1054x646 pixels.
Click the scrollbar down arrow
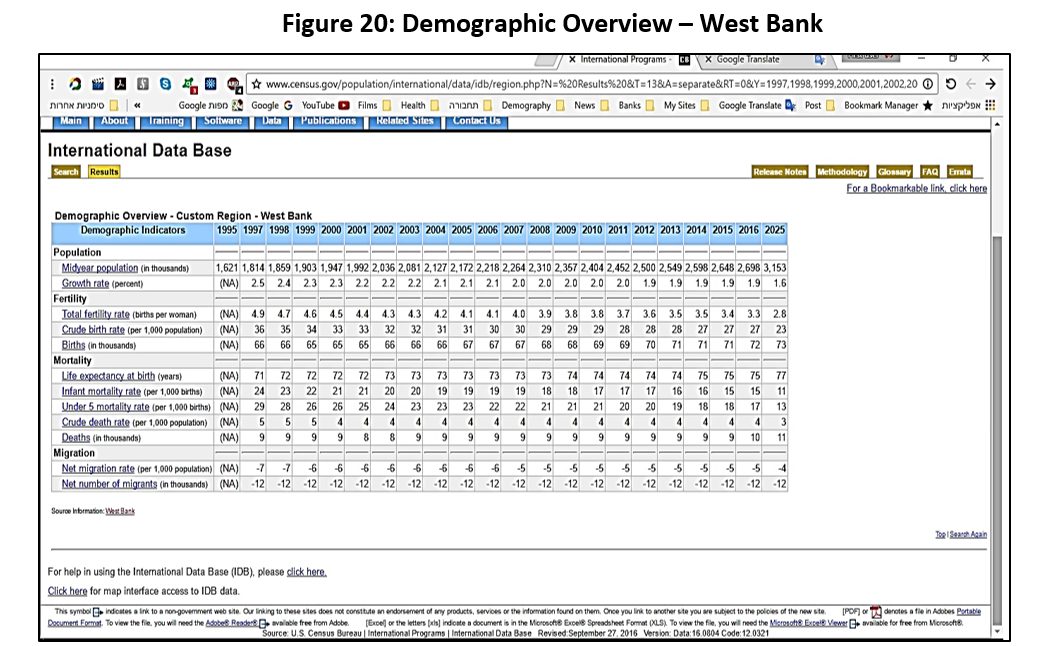coord(997,631)
